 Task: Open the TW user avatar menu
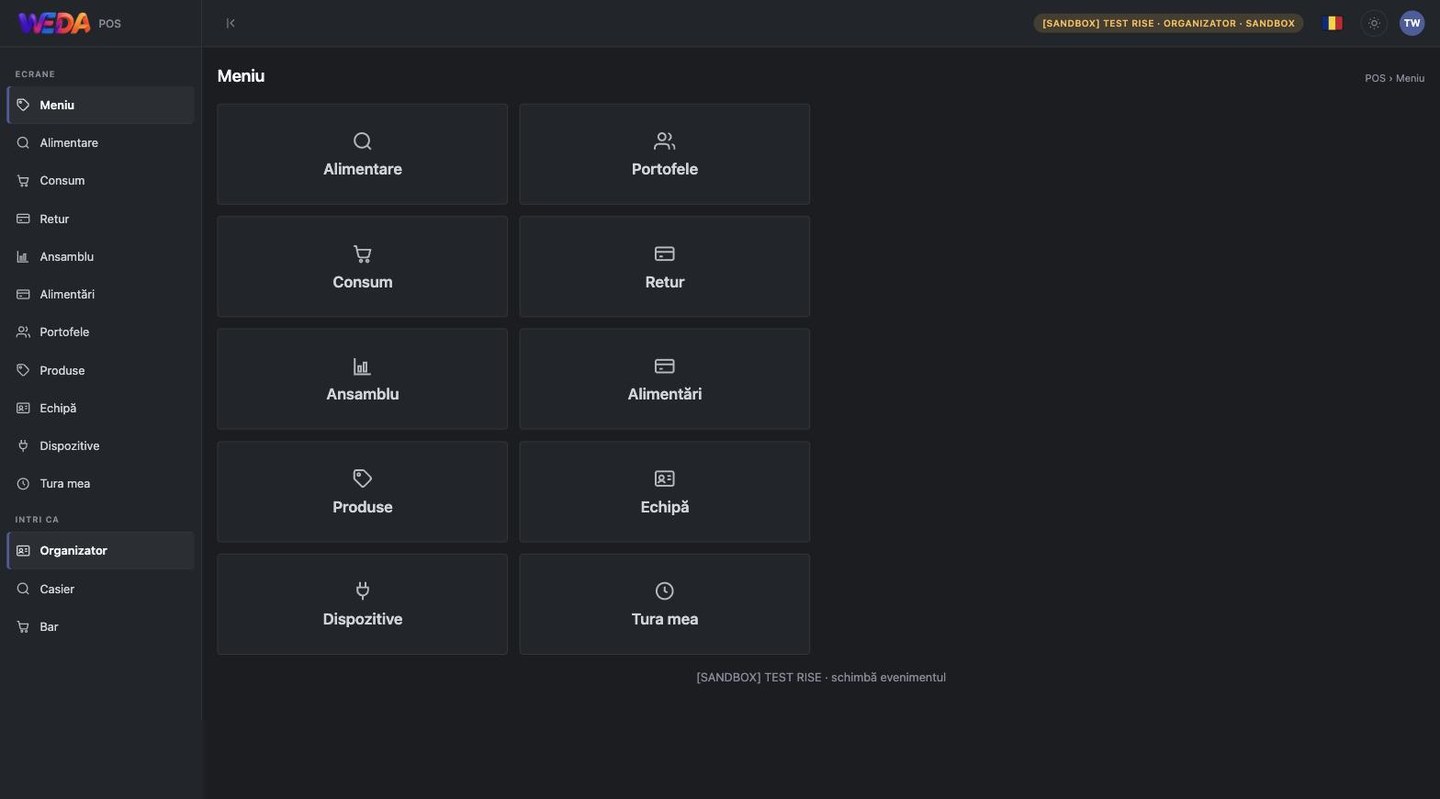click(1412, 23)
